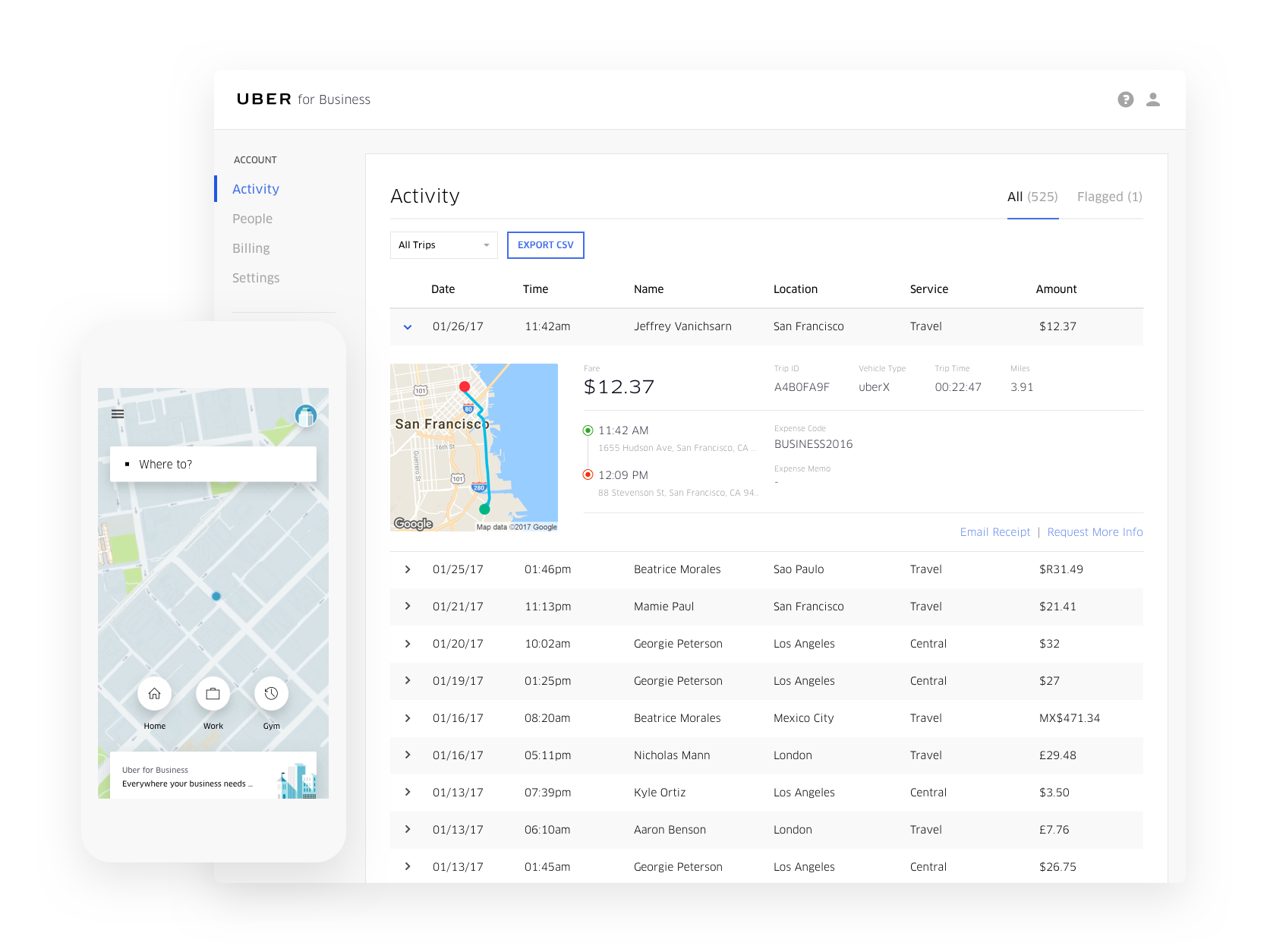Viewport: 1267px width, 952px height.
Task: Select the Gym shortcut in the app
Action: 271,693
